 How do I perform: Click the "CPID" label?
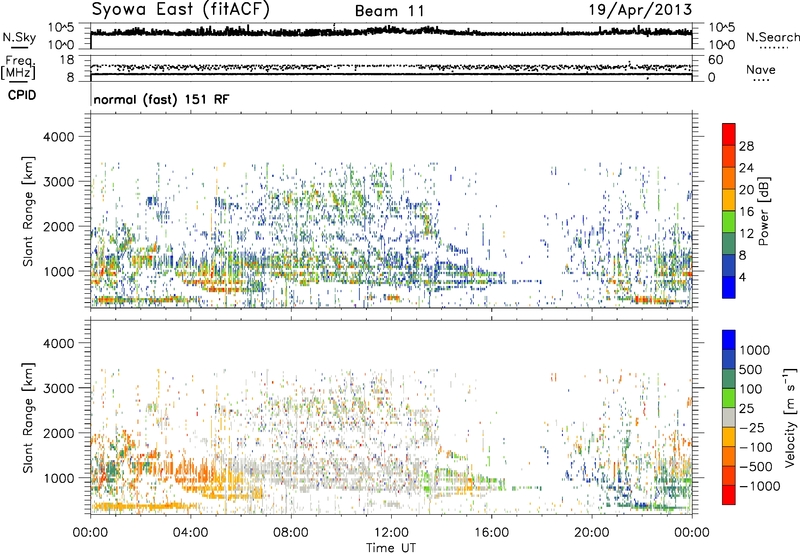click(22, 95)
